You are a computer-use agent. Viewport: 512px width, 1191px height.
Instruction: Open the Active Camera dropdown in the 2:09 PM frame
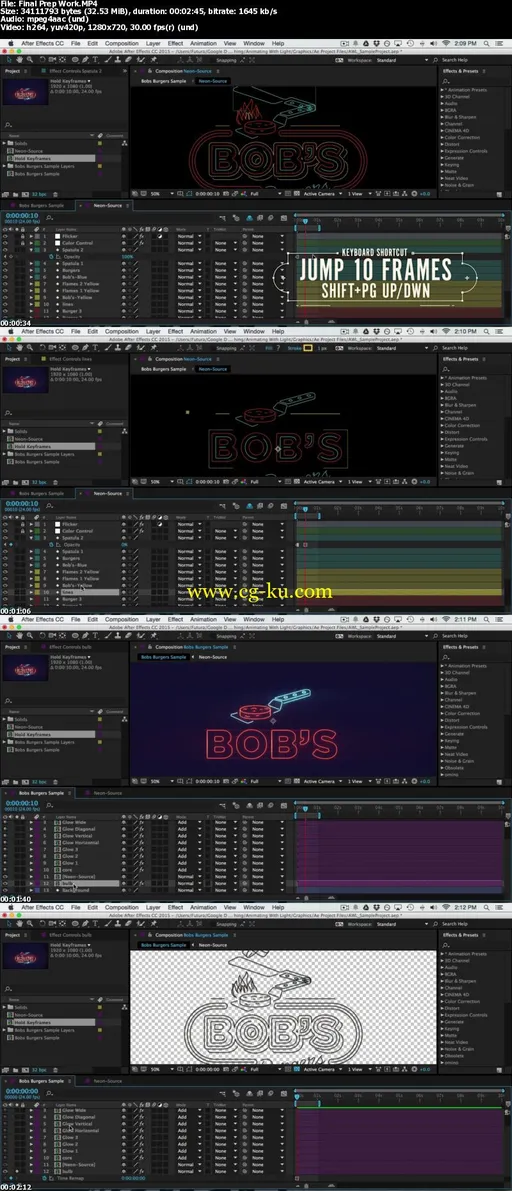tap(323, 194)
